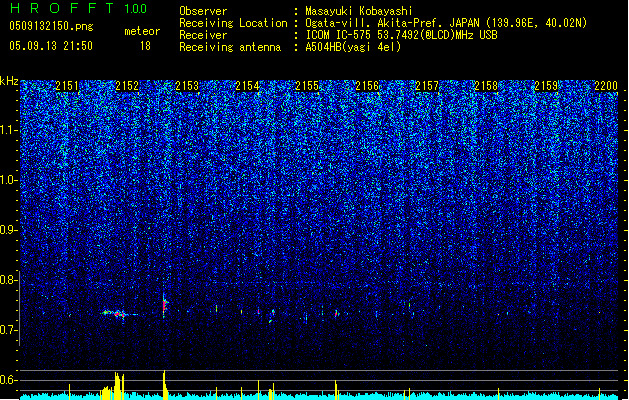This screenshot has width=629, height=400.
Task: Click the 0.7 kHz axis label
Action: [x=9, y=330]
